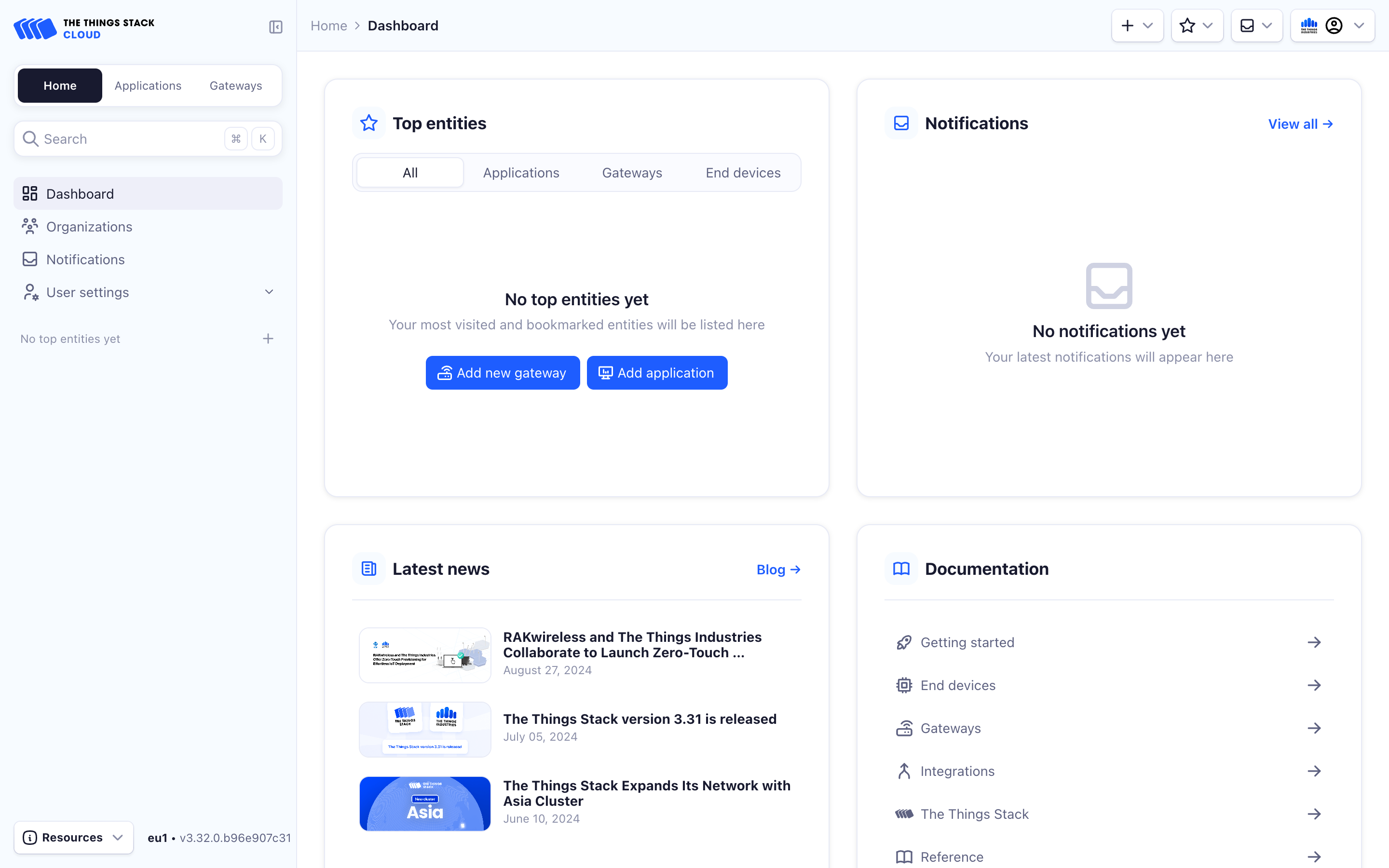Open the Resources menu in the sidebar footer

[x=73, y=837]
